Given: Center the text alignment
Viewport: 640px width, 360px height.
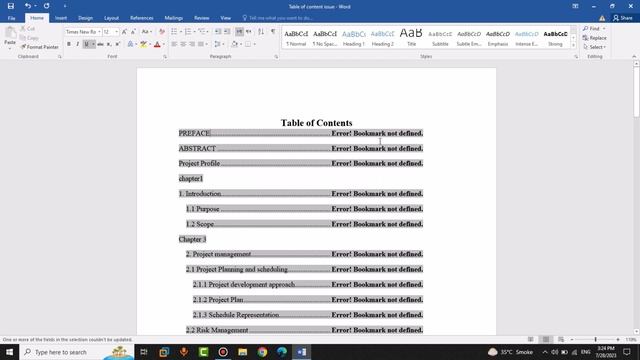Looking at the screenshot, I should (183, 44).
